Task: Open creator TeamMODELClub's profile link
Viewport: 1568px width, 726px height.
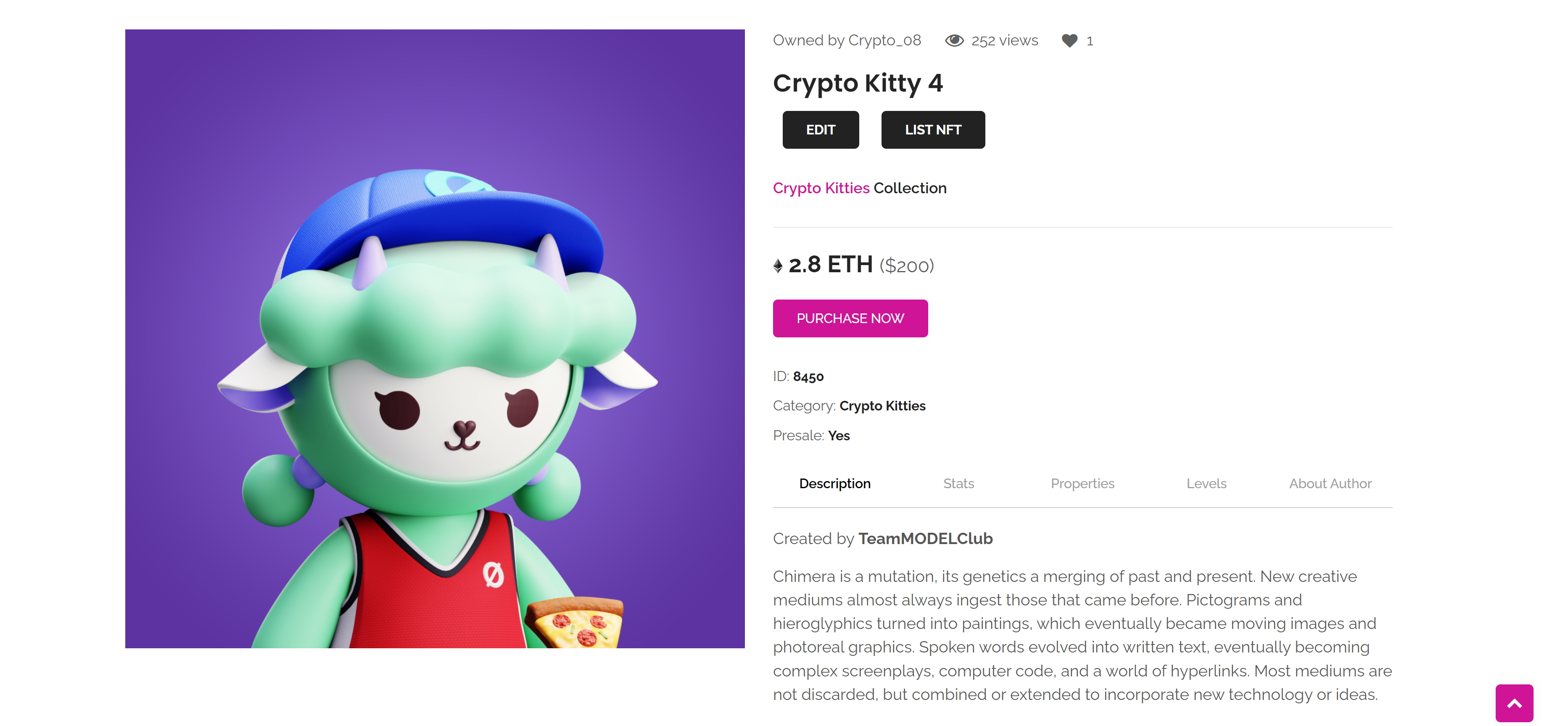Action: [x=925, y=539]
